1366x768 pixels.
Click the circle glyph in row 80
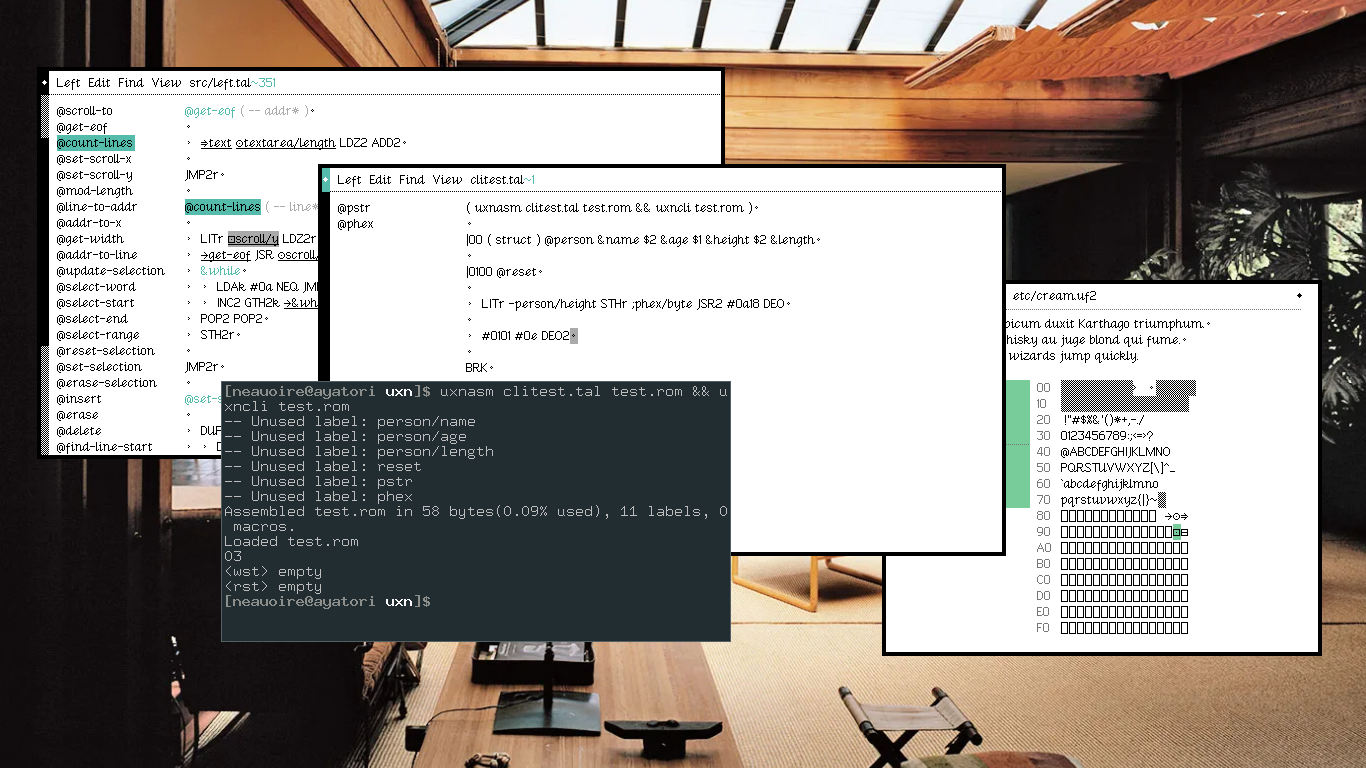(x=1177, y=516)
